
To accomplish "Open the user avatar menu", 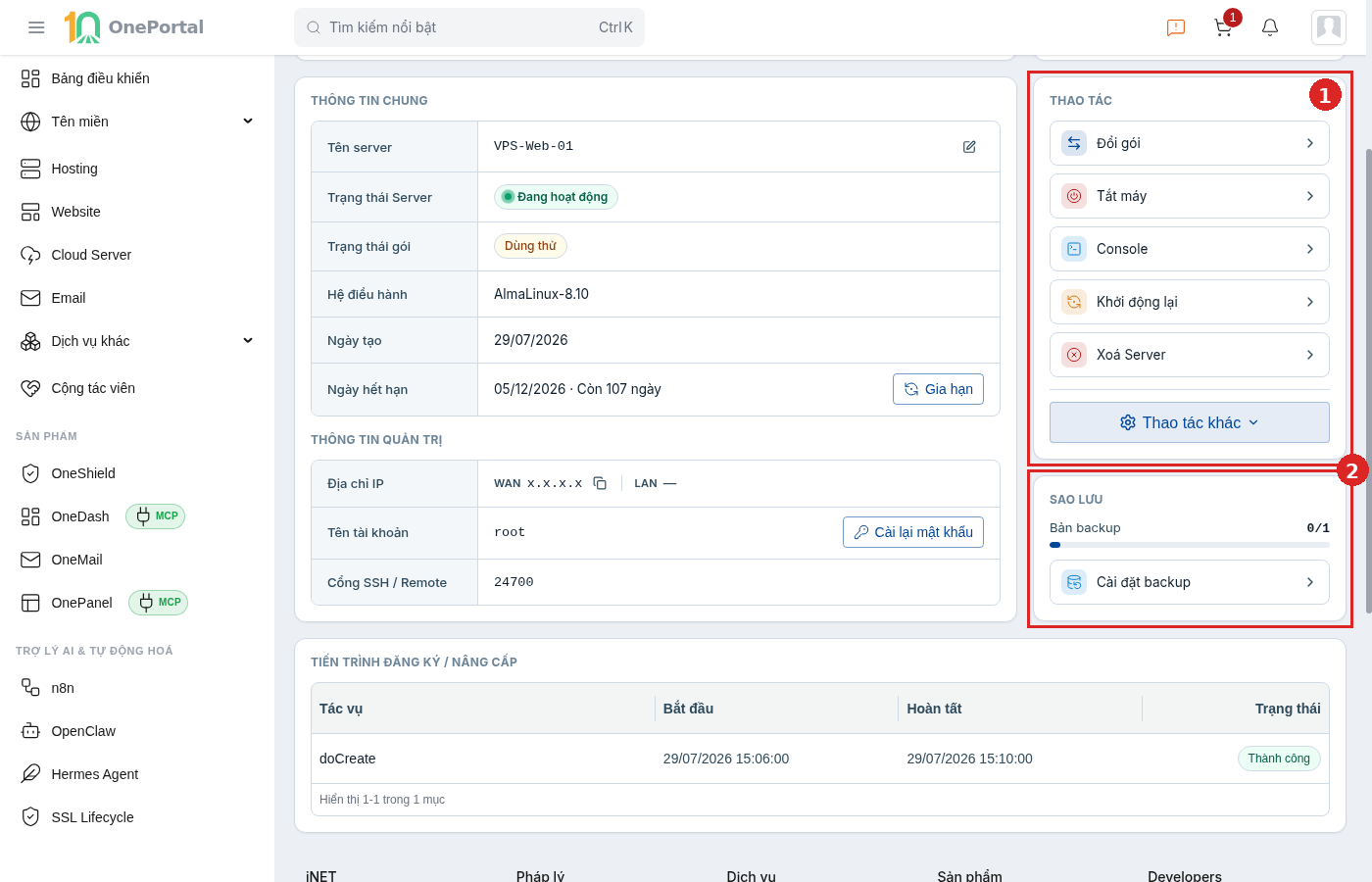I will (1329, 27).
